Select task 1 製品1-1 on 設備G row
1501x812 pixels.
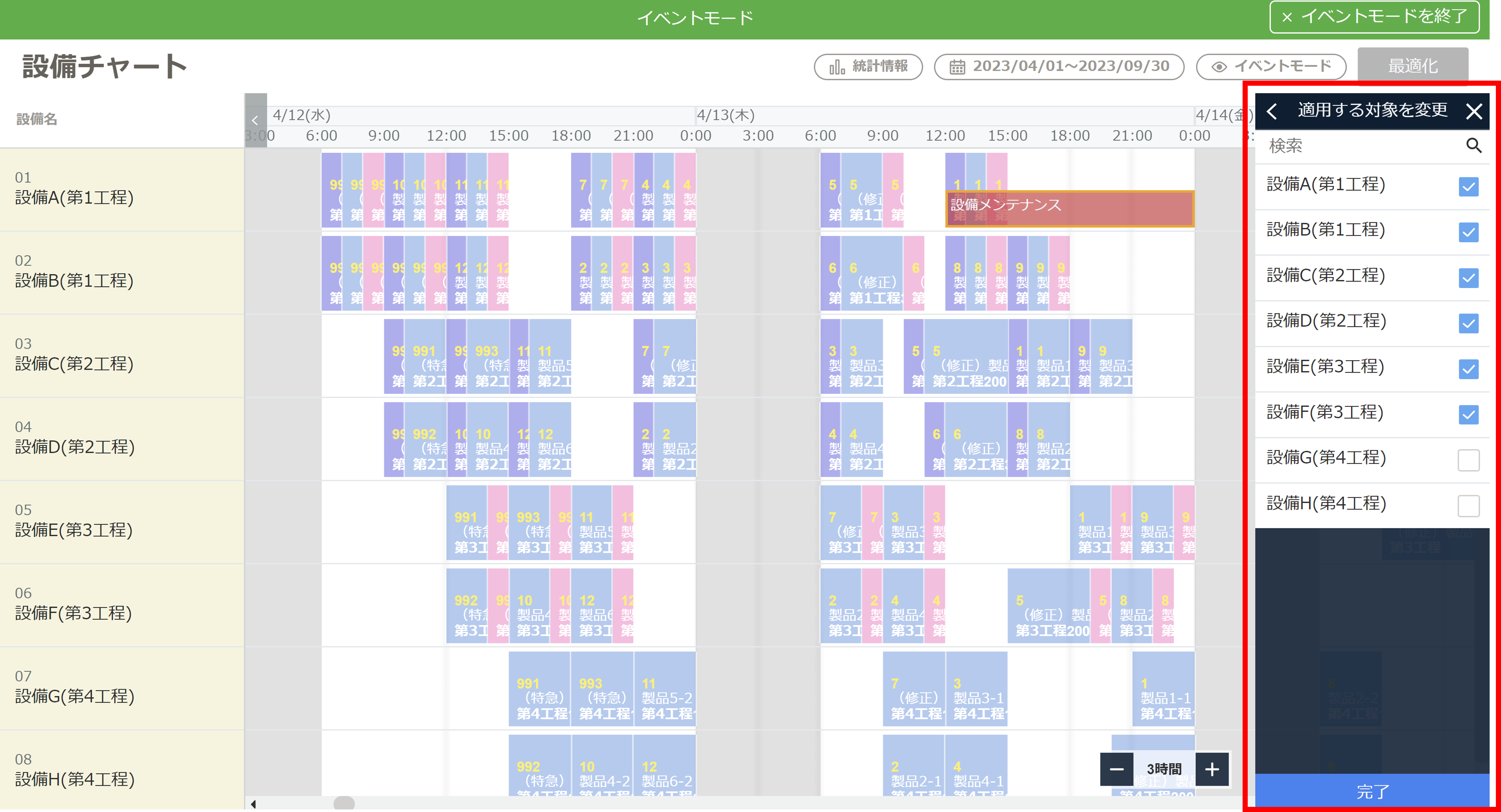(x=1164, y=689)
